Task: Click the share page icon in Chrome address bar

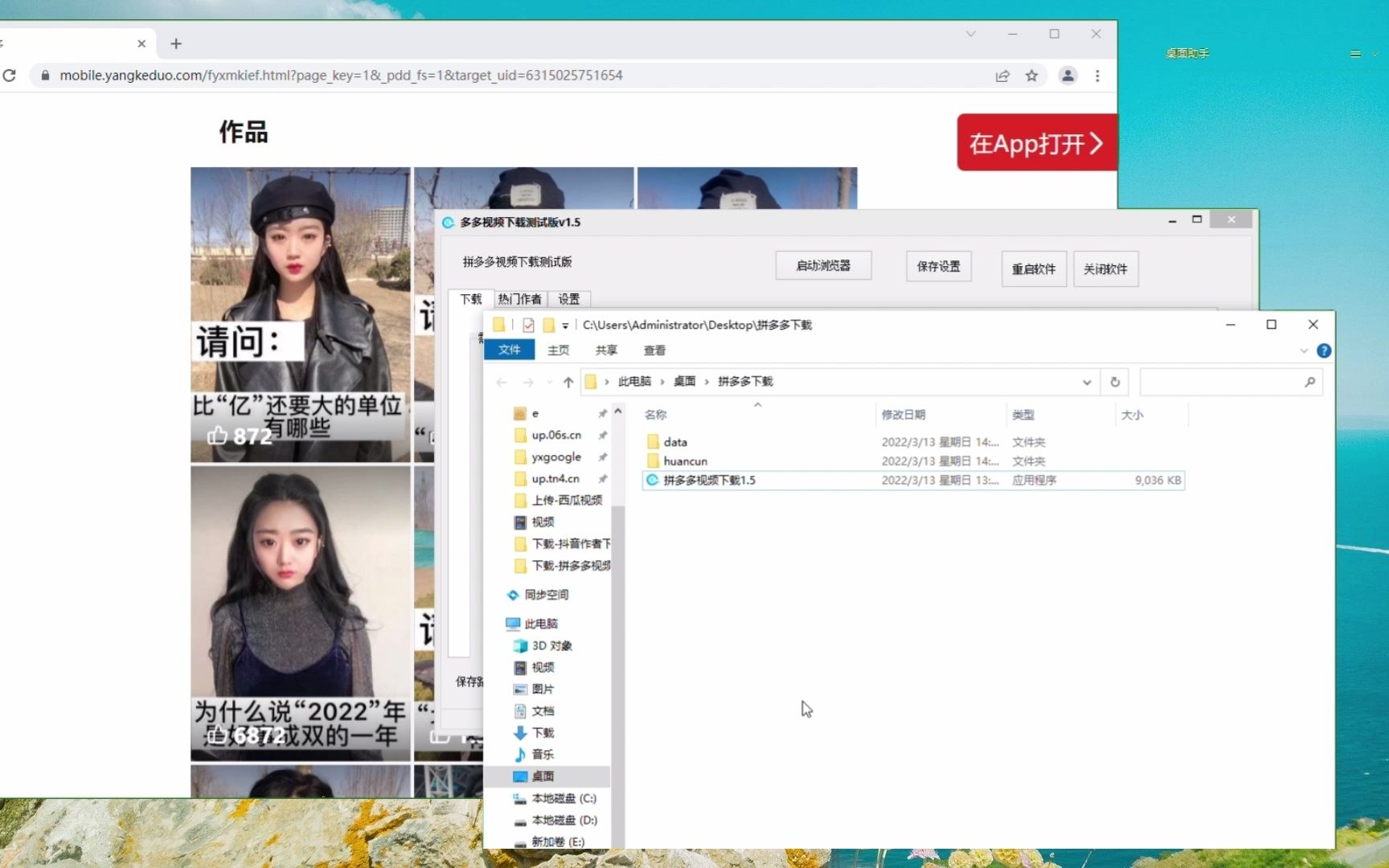Action: [x=1002, y=76]
